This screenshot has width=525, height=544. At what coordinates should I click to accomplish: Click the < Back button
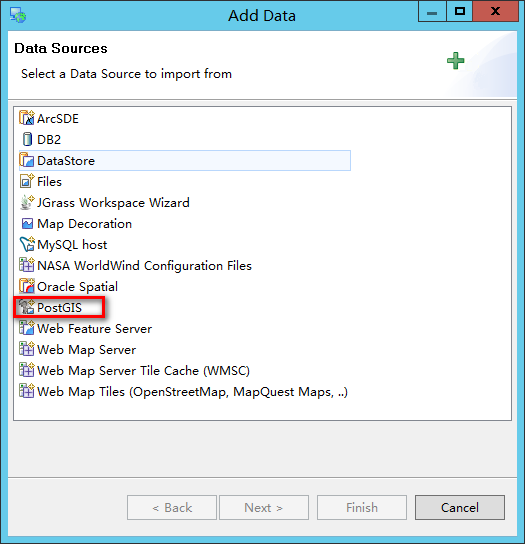(172, 508)
